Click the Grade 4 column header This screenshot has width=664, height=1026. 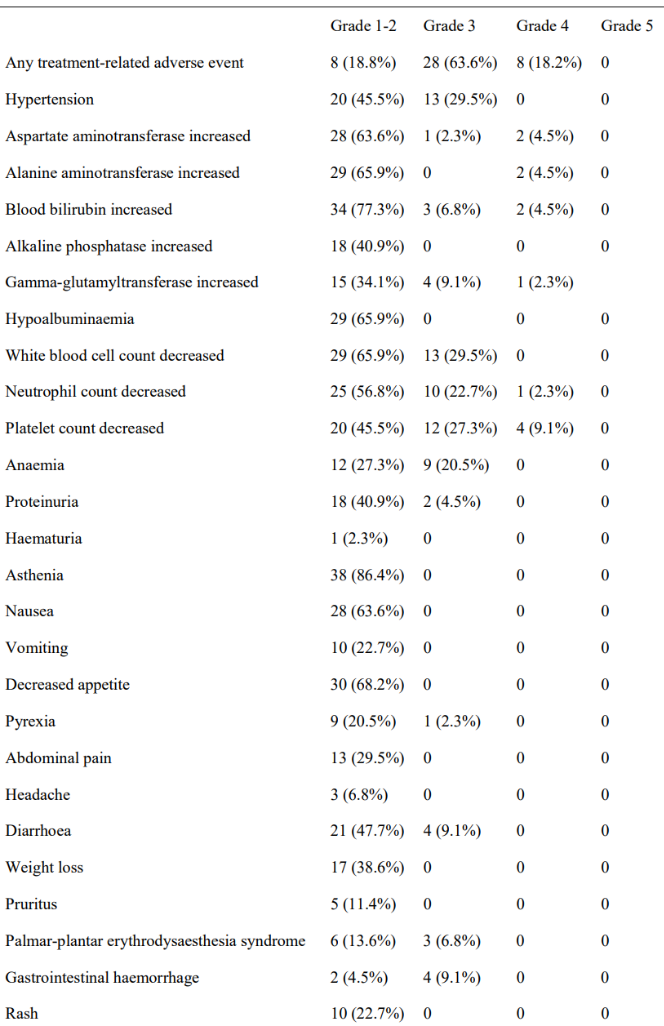coord(542,26)
